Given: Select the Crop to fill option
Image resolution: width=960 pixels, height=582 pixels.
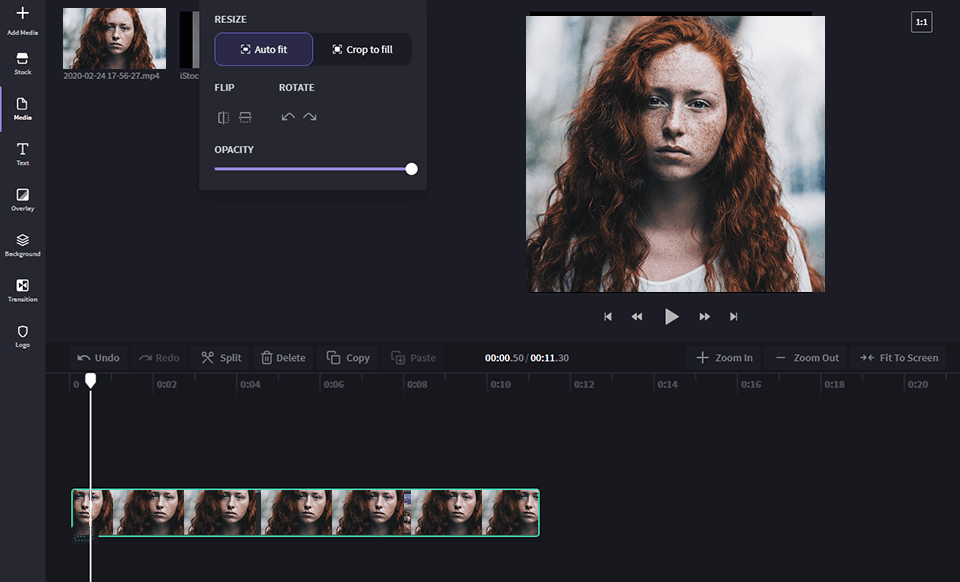Looking at the screenshot, I should 361,49.
